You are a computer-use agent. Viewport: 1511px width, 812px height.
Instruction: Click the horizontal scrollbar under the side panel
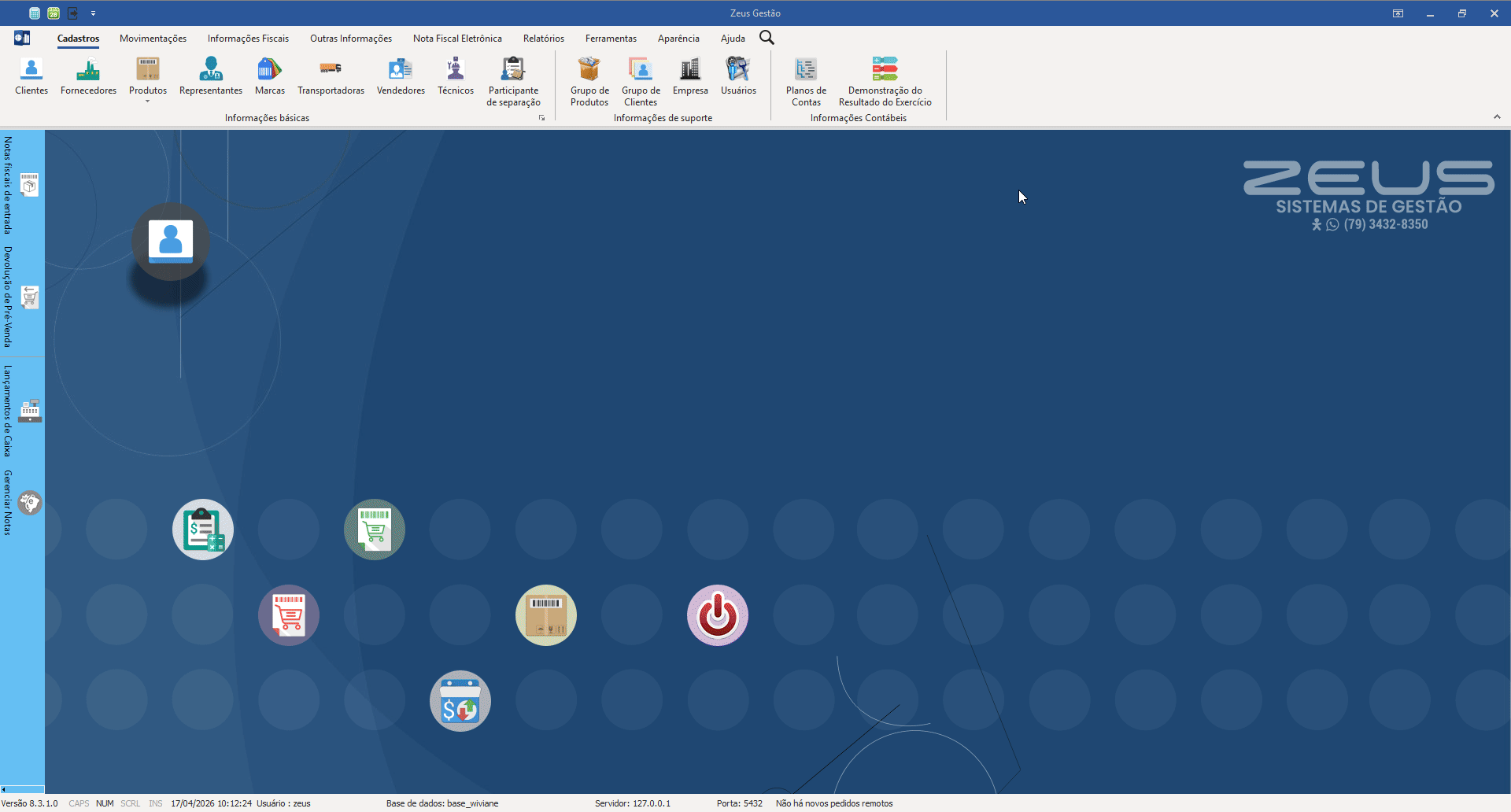22,789
